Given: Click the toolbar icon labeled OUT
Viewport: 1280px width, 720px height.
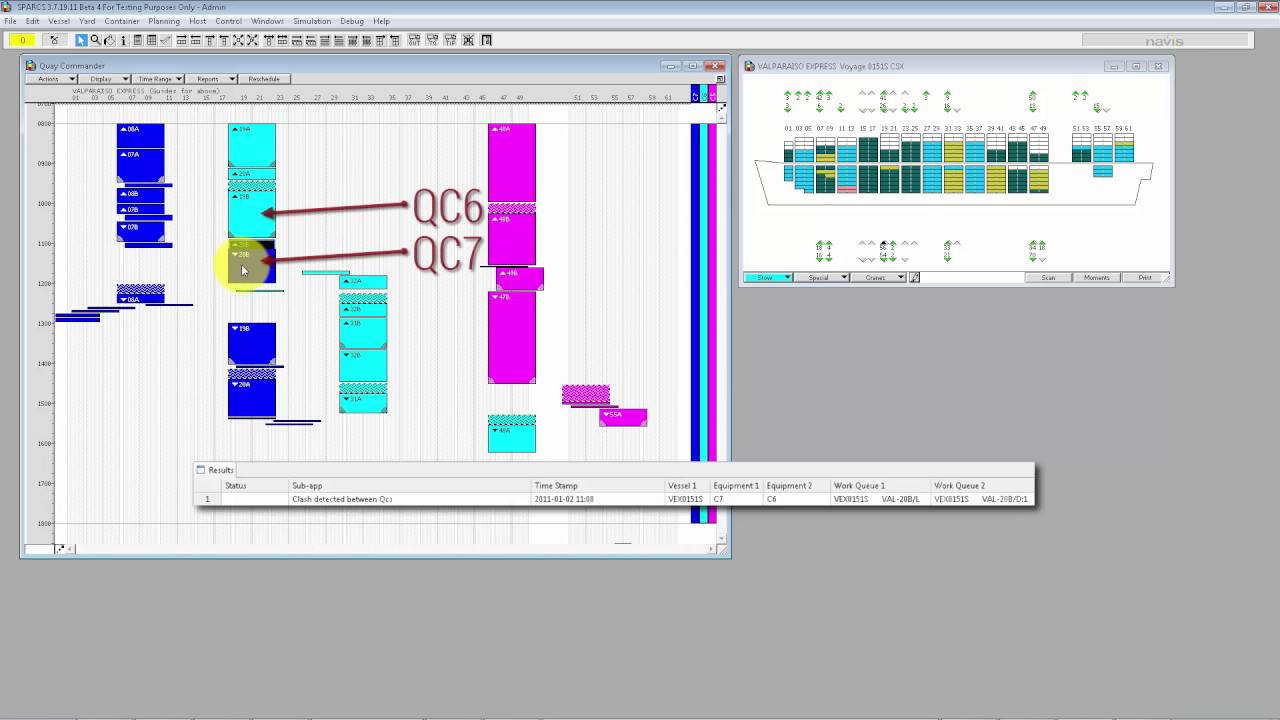Looking at the screenshot, I should [413, 40].
